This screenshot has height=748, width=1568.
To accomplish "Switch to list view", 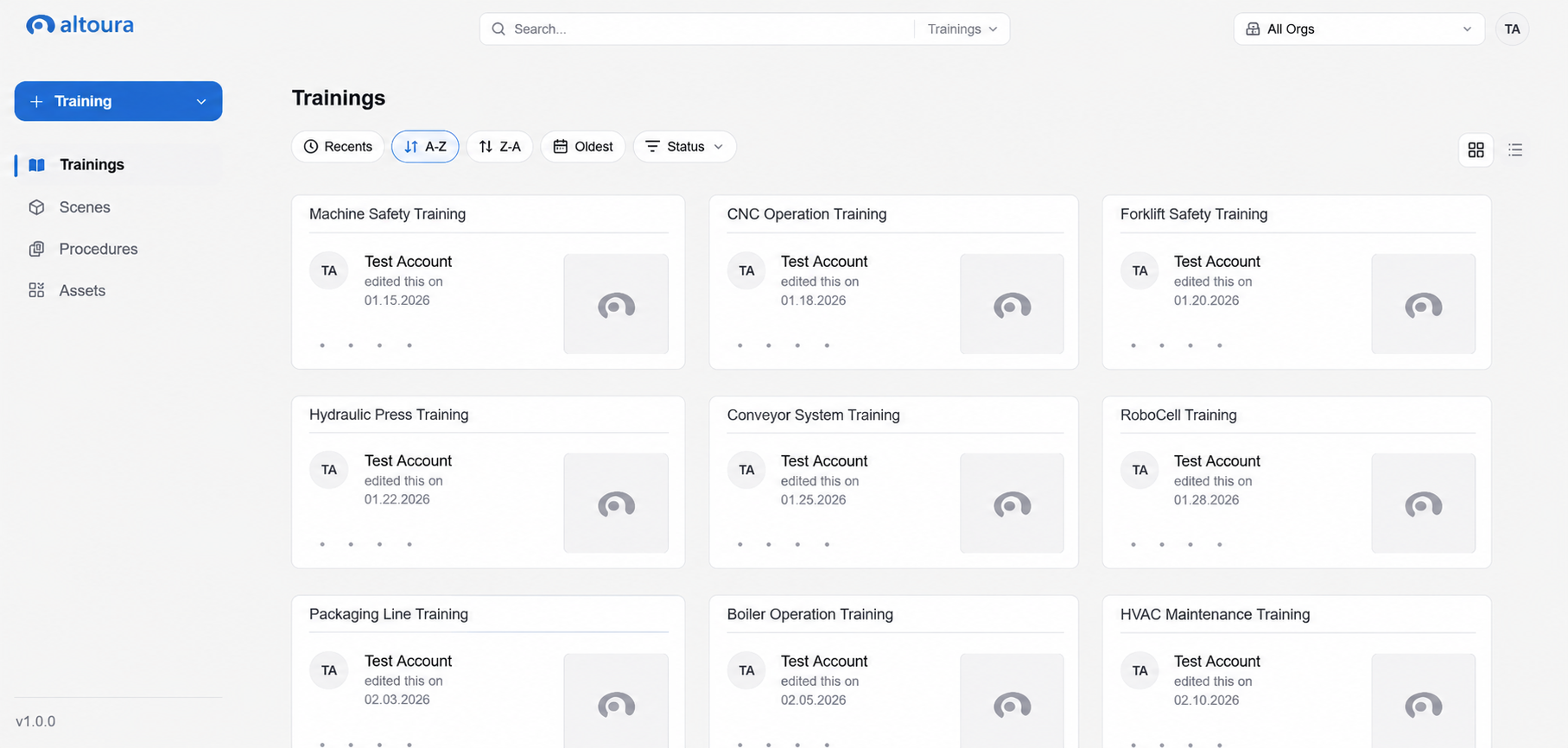I will [1515, 149].
